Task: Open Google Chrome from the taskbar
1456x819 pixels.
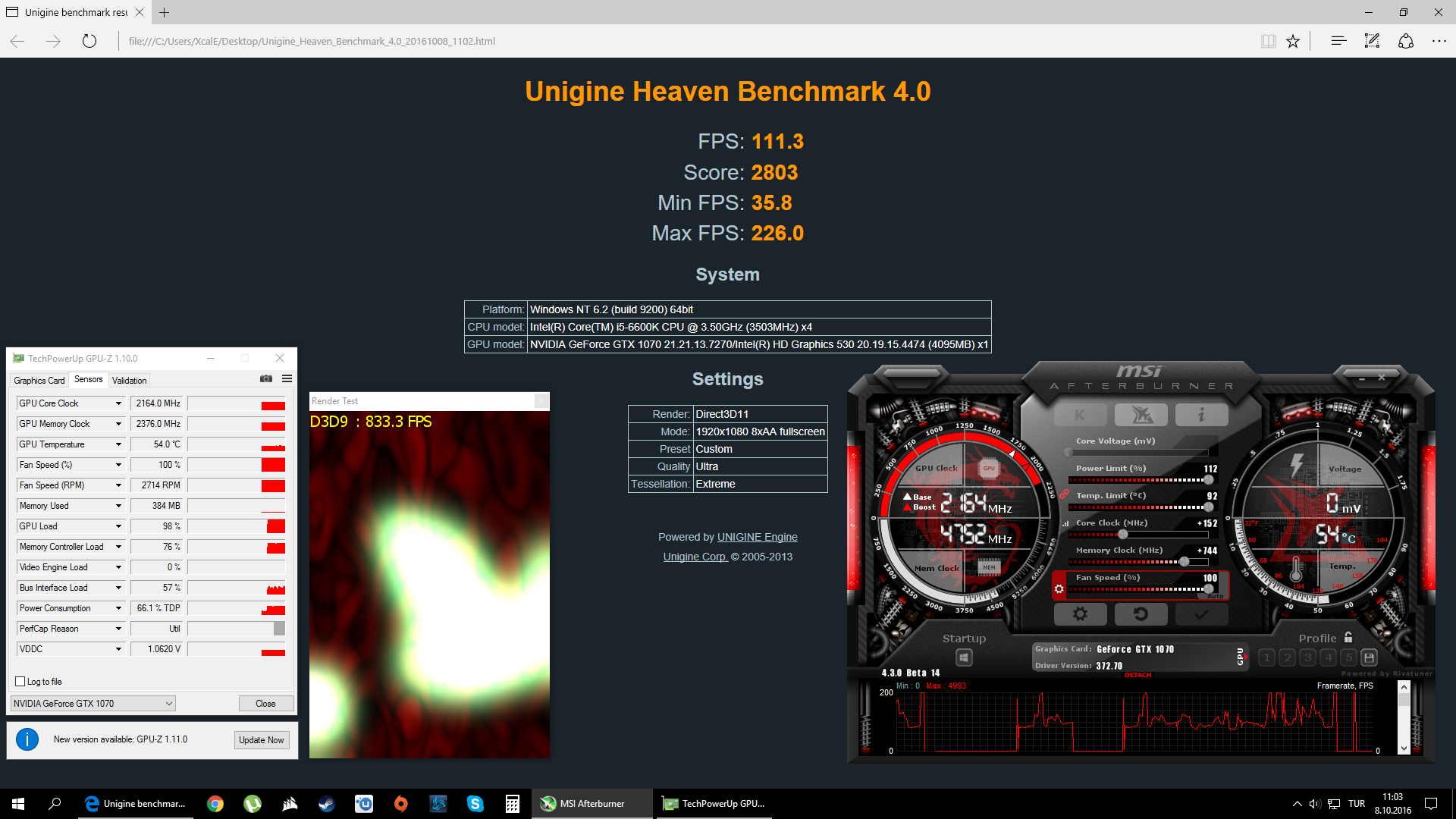Action: click(x=215, y=804)
